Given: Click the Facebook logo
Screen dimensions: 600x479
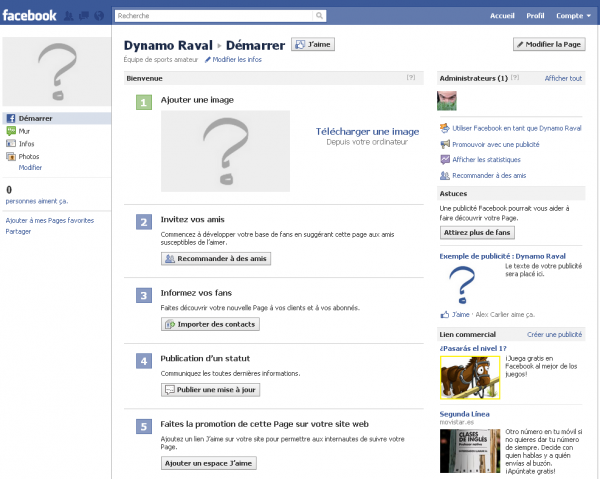Looking at the screenshot, I should tap(29, 15).
